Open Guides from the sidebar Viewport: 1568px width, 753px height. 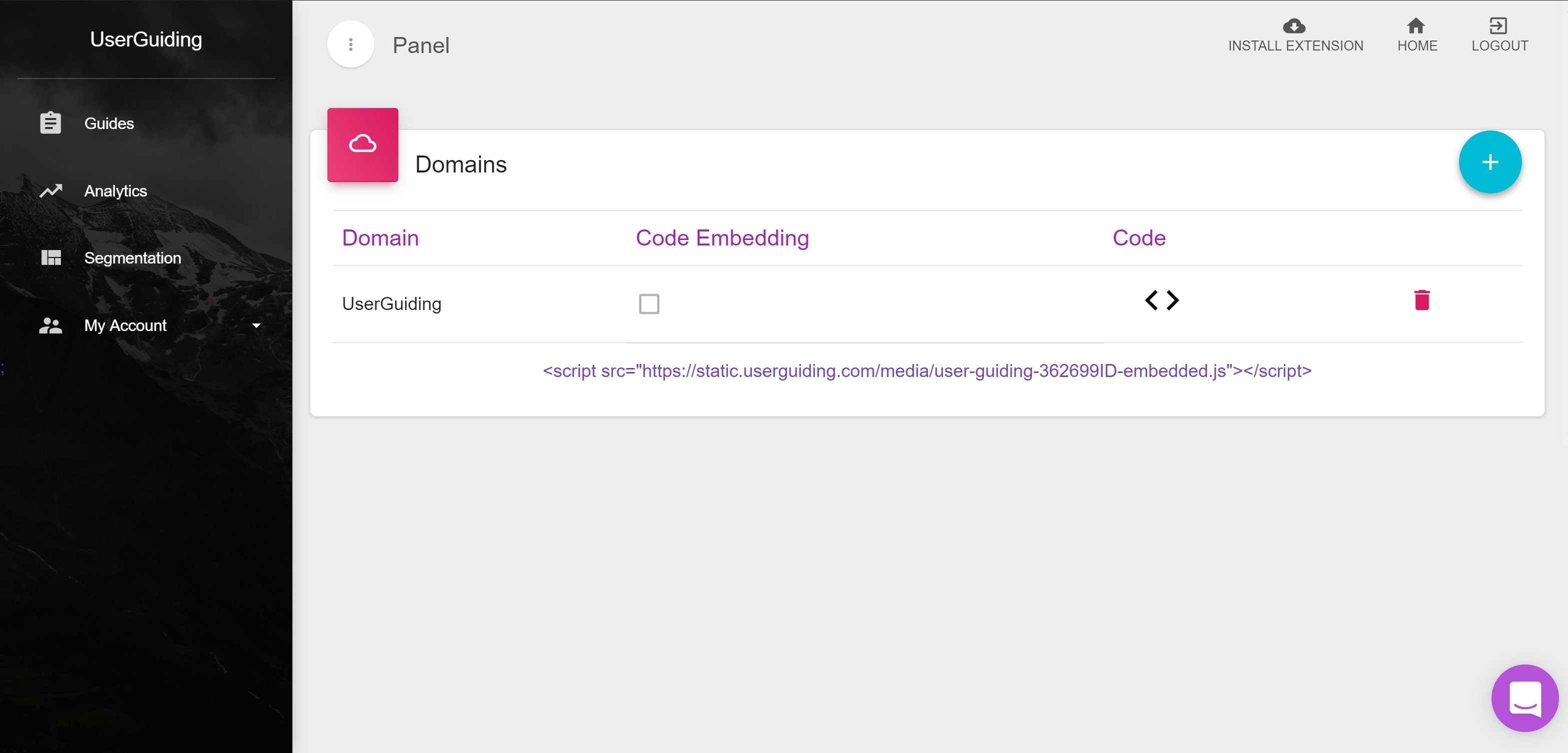[x=109, y=123]
